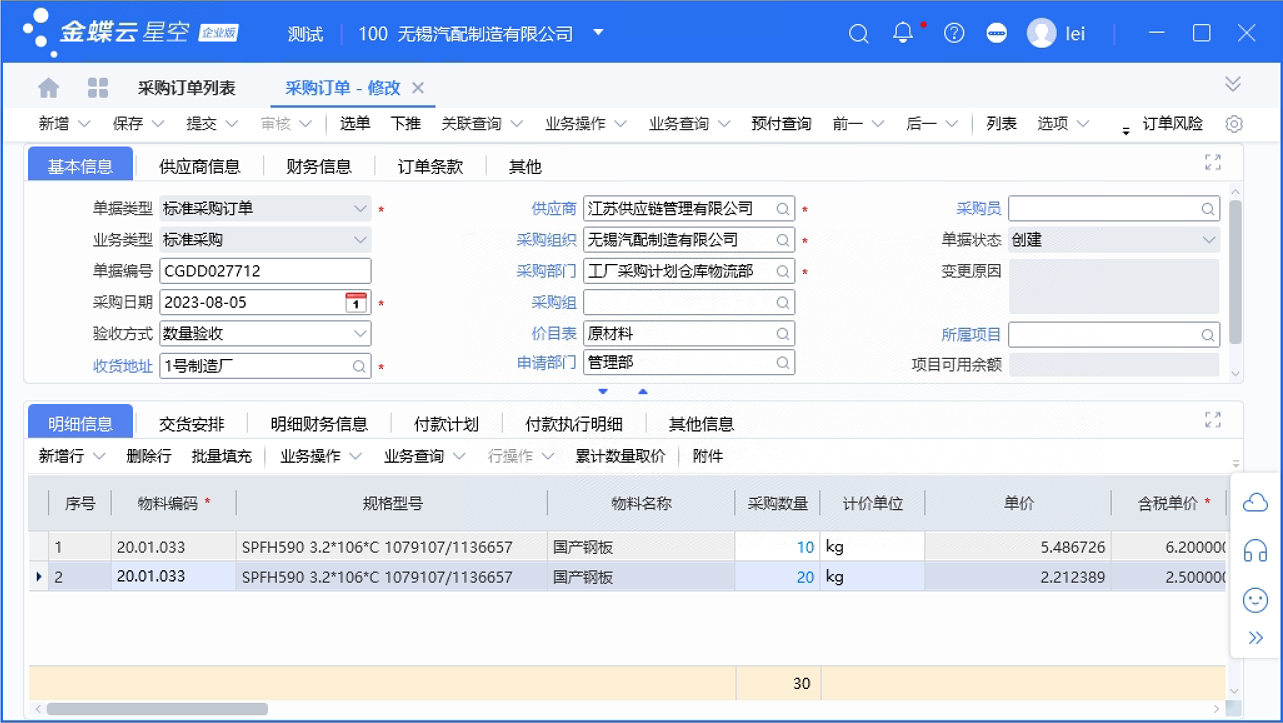
Task: Expand the 业务操作 top toolbar menu
Action: pos(620,124)
